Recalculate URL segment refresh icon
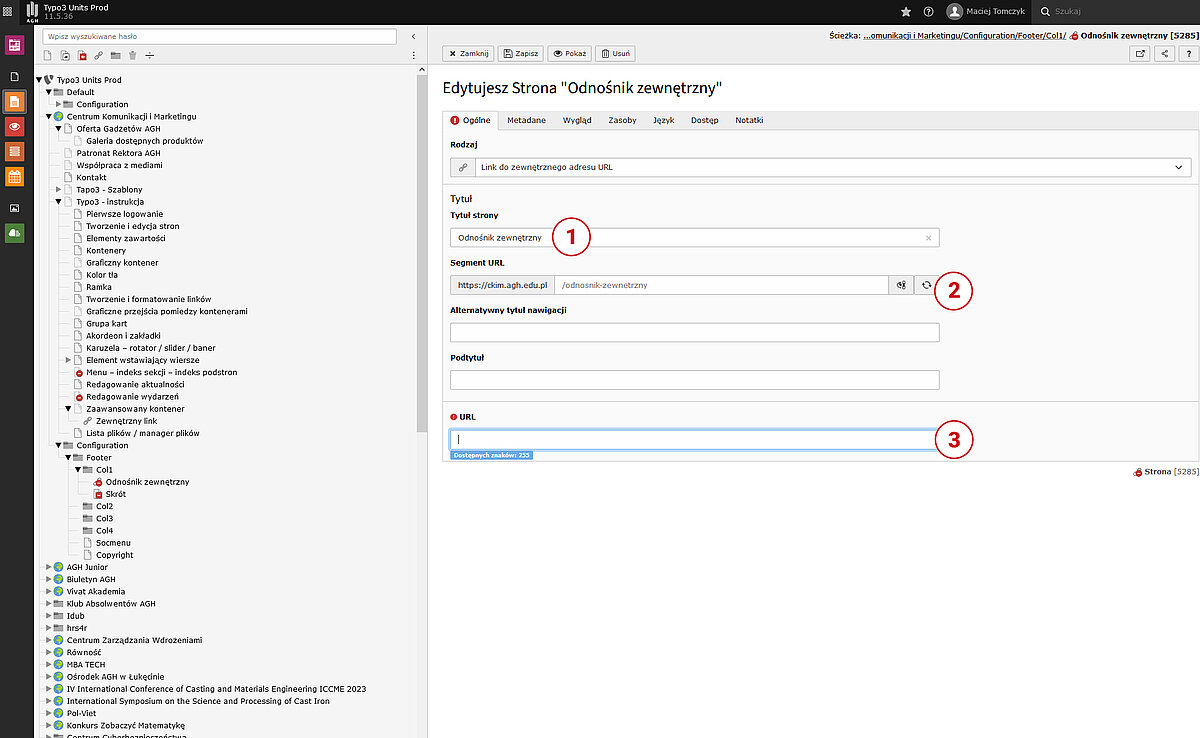Screen dimensions: 1200x738 click(926, 285)
